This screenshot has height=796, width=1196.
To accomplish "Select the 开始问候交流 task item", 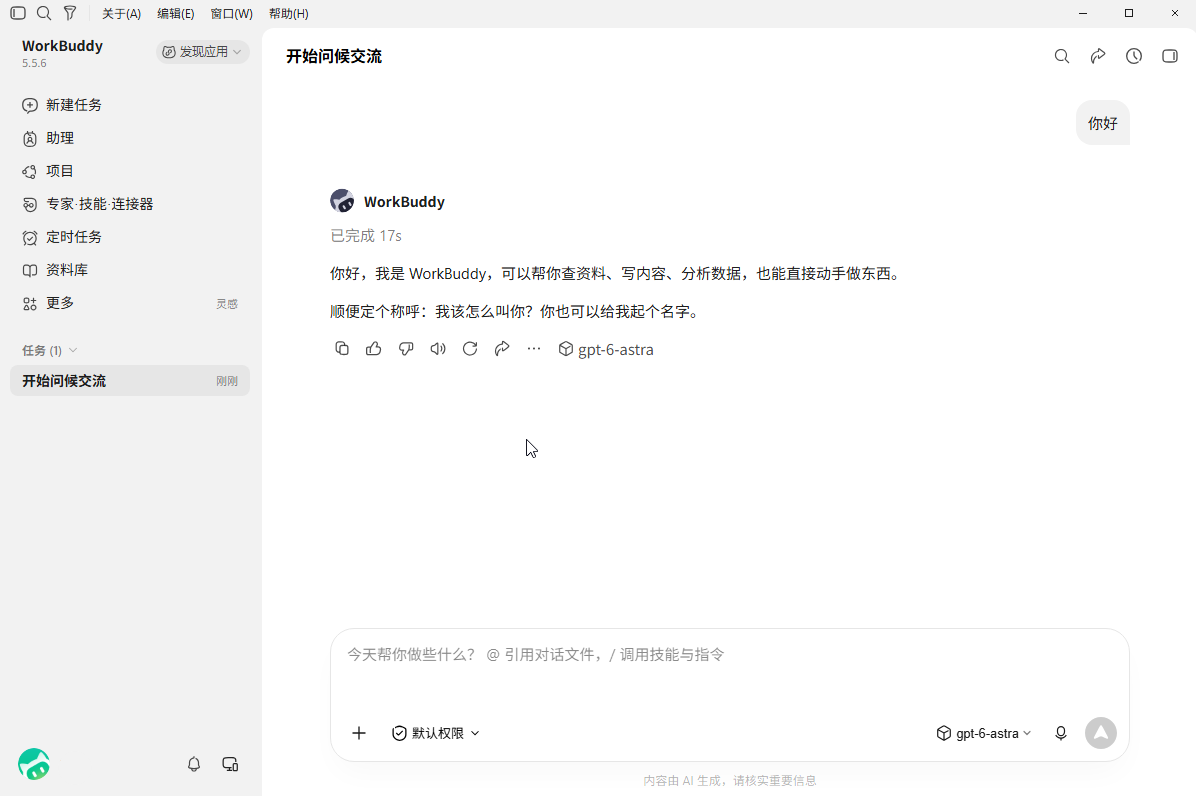I will pyautogui.click(x=130, y=380).
